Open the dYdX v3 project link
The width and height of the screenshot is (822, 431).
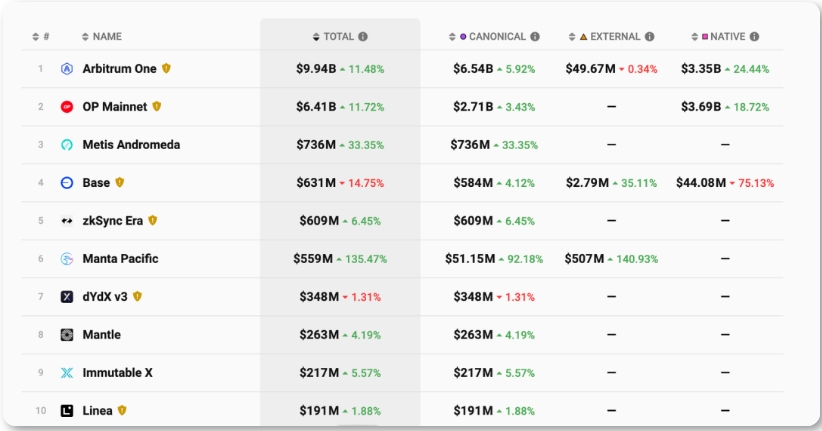point(105,297)
